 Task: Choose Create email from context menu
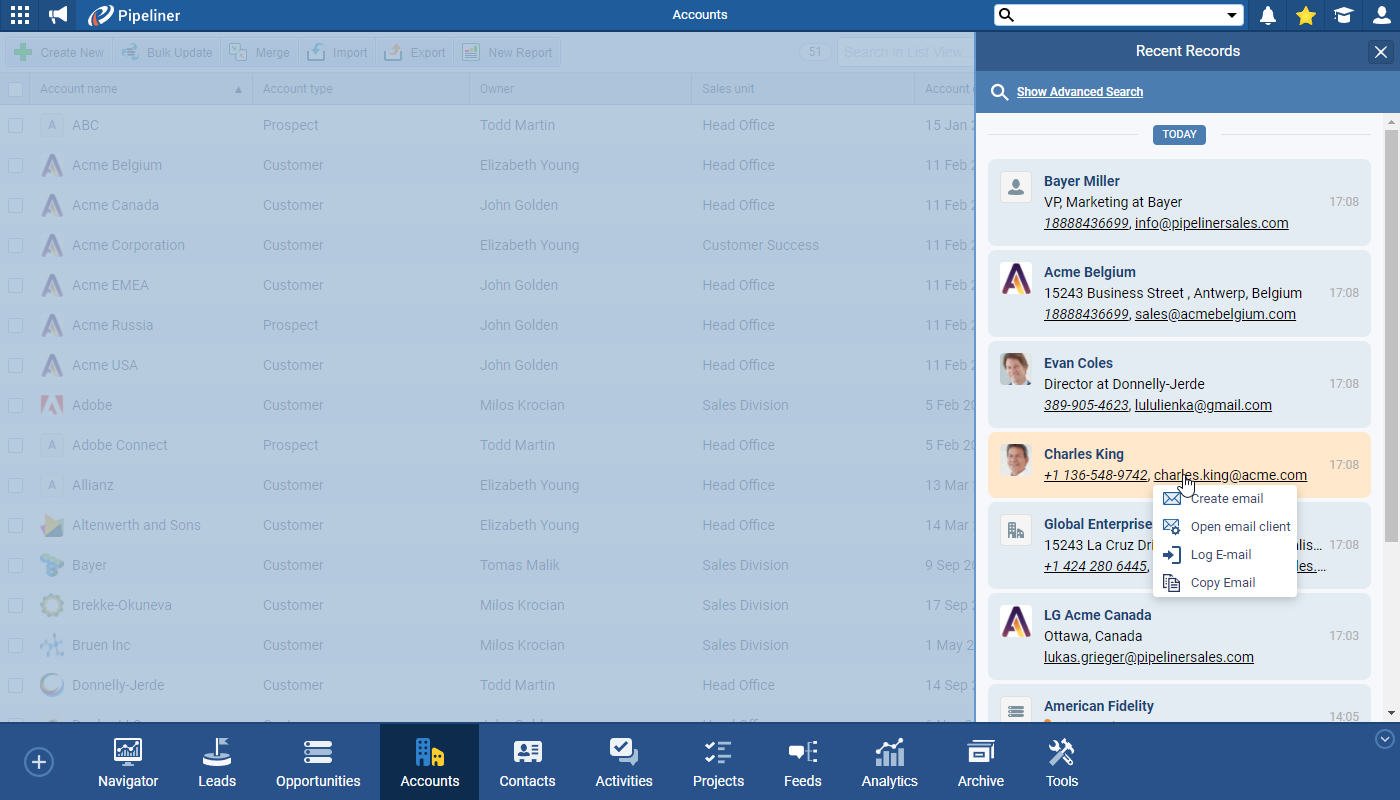click(x=1226, y=498)
